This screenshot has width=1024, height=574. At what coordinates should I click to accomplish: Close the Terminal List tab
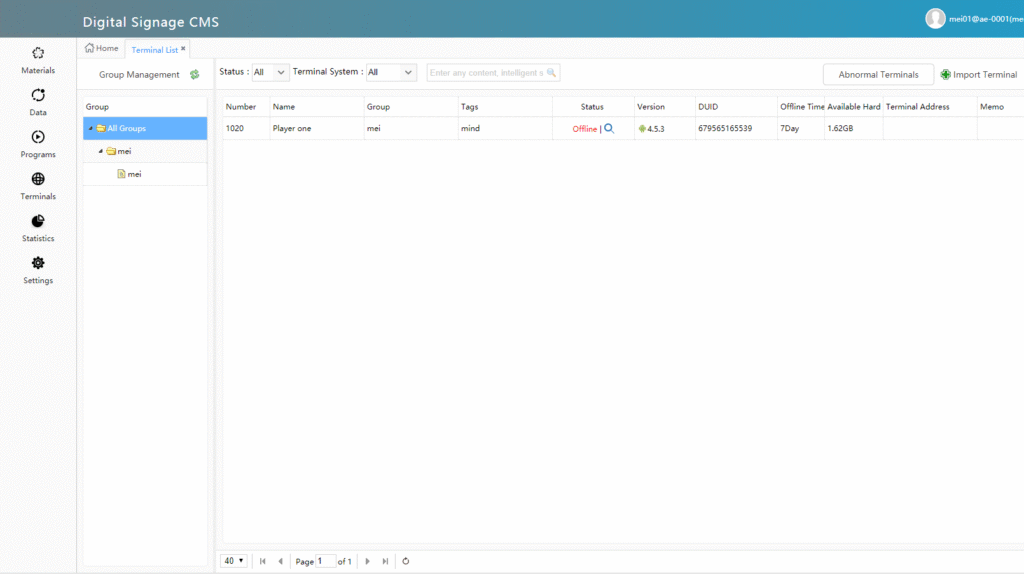tap(183, 48)
